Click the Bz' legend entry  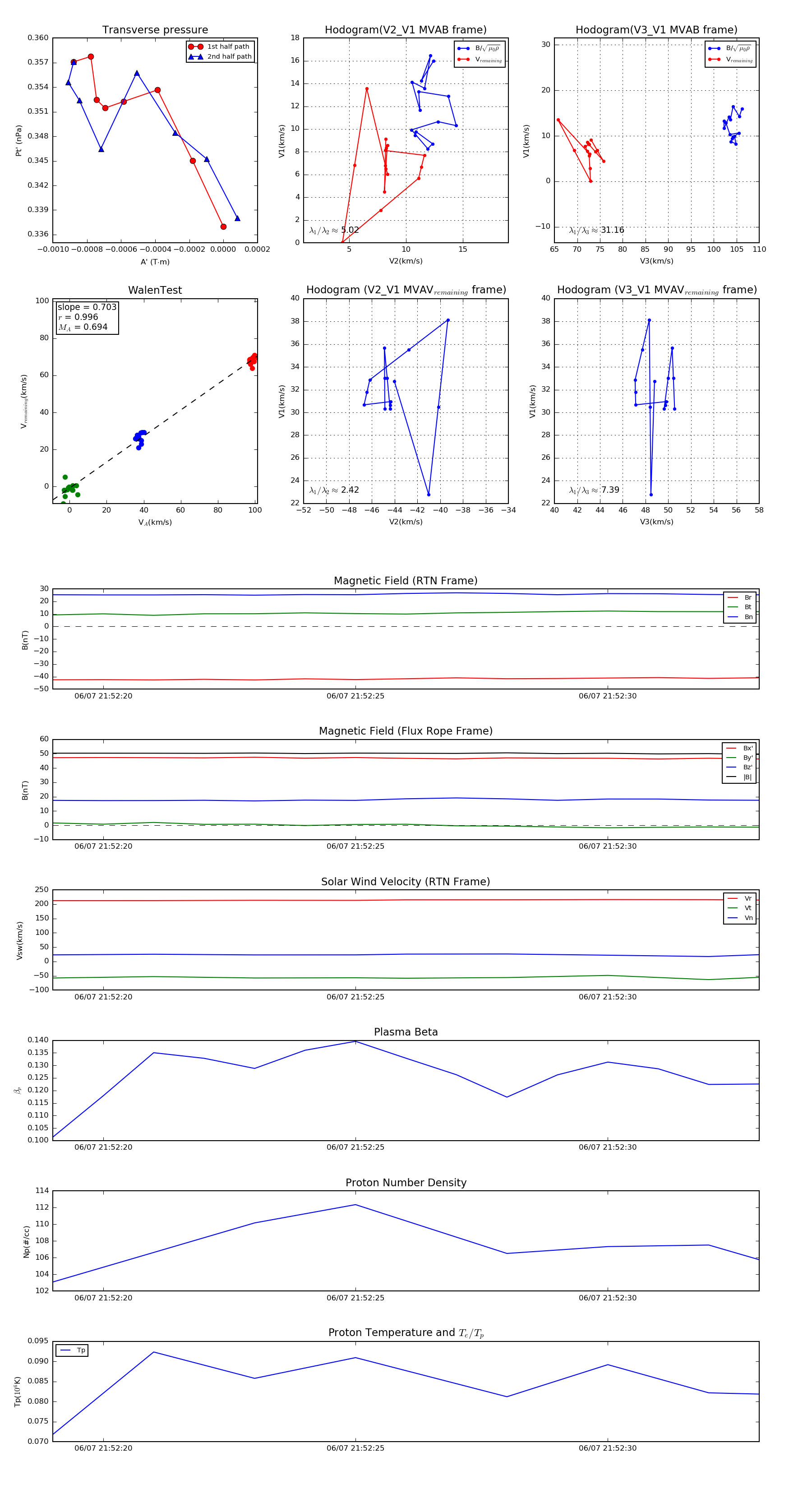coord(739,767)
